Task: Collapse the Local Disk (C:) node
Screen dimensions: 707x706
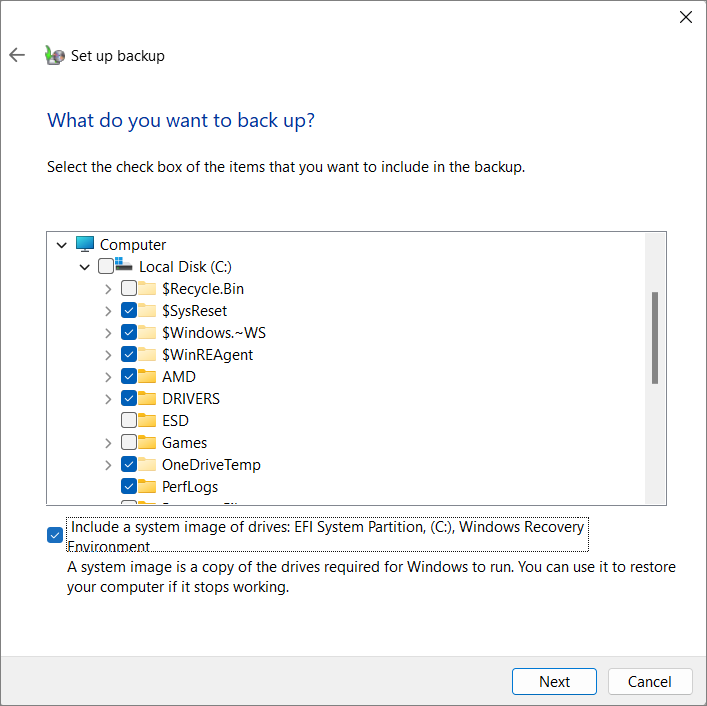Action: point(85,267)
